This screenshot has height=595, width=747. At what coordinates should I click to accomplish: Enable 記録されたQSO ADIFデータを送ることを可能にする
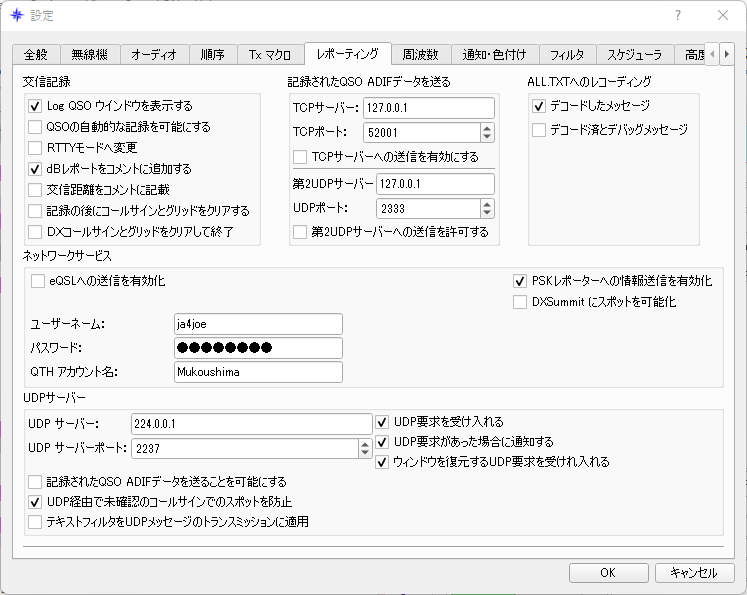(x=35, y=482)
